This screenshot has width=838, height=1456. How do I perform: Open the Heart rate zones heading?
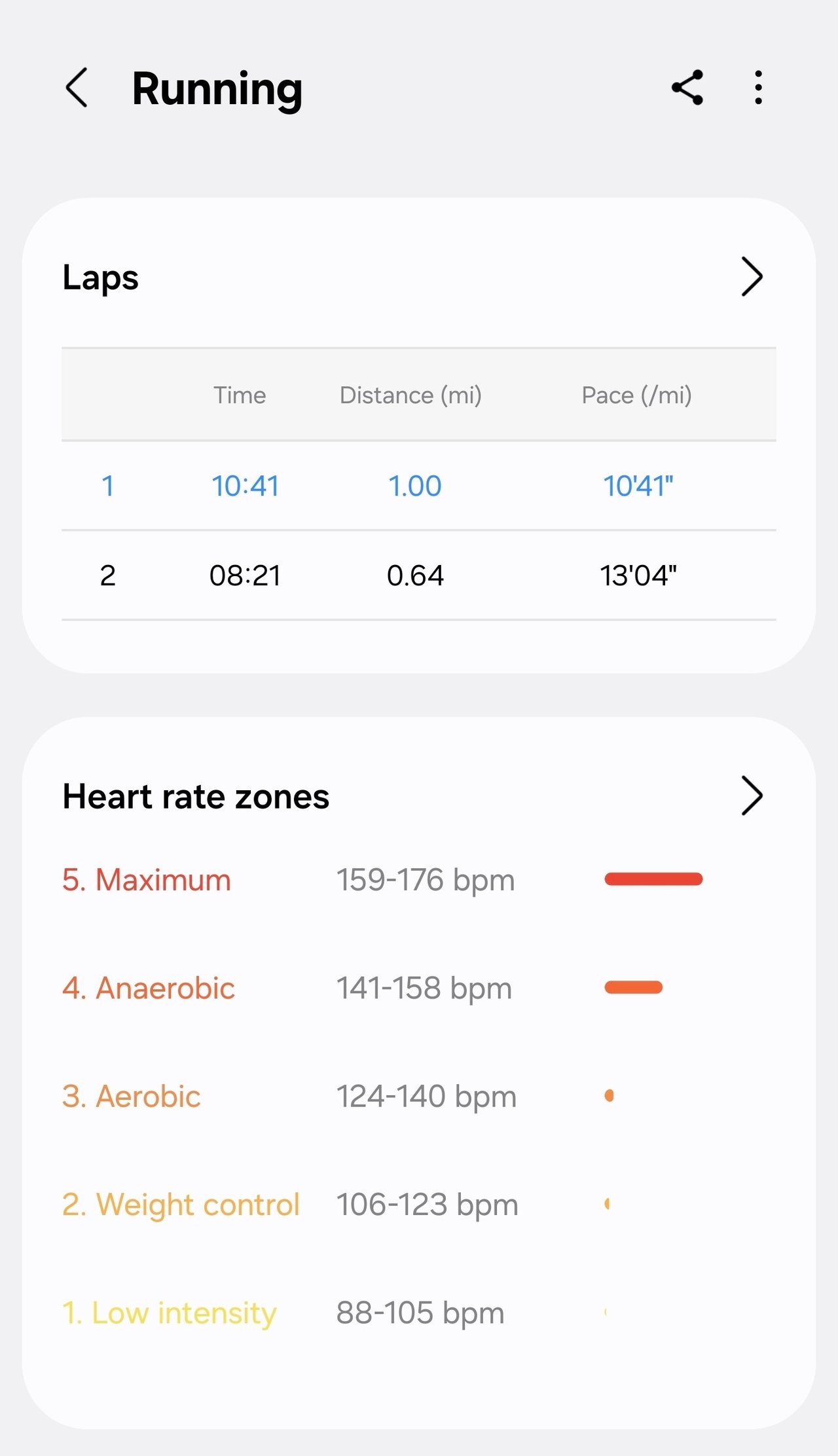point(196,797)
